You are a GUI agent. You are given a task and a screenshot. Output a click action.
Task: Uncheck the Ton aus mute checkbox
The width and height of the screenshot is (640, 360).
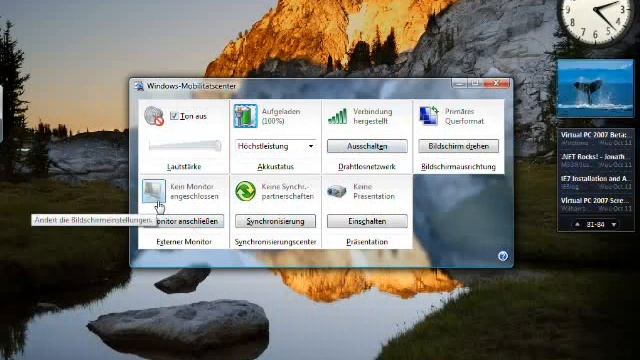point(174,116)
